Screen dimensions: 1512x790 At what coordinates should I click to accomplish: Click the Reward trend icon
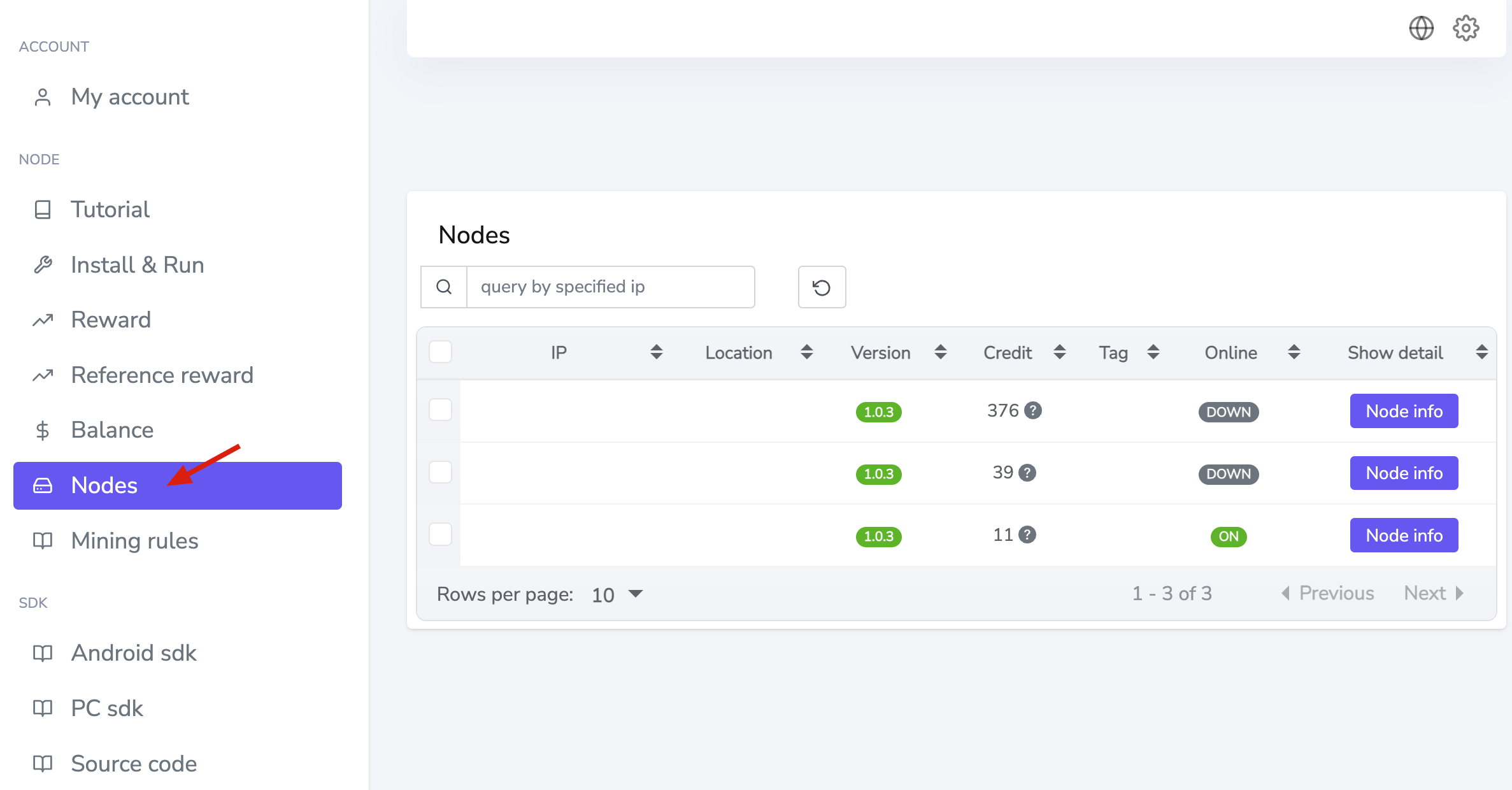[x=43, y=319]
